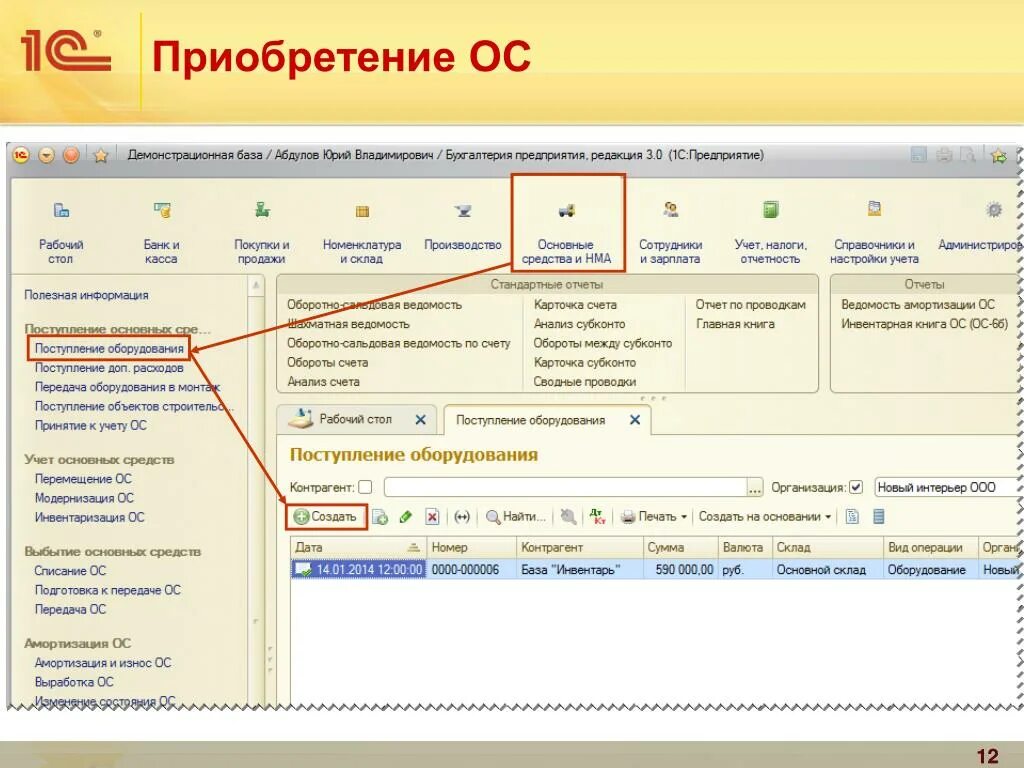Click the ellipsis button in Контрагент field
Viewport: 1024px width, 768px height.
click(755, 488)
